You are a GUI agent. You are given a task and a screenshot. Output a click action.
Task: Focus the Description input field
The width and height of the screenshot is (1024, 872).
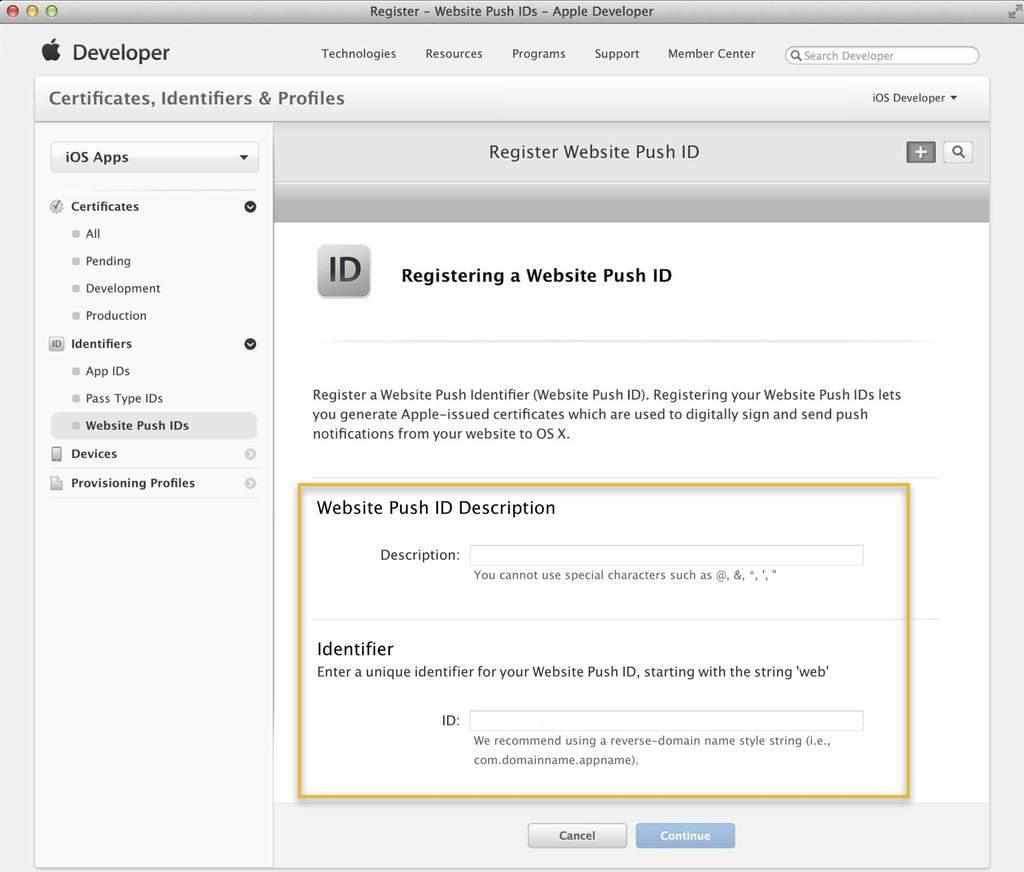pos(667,555)
